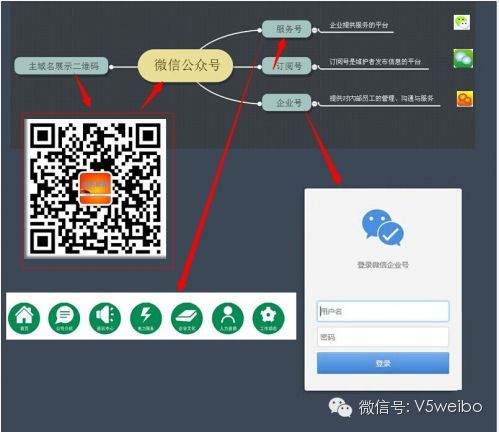Select the 微信公众号 central node
This screenshot has height=432, width=499.
186,65
